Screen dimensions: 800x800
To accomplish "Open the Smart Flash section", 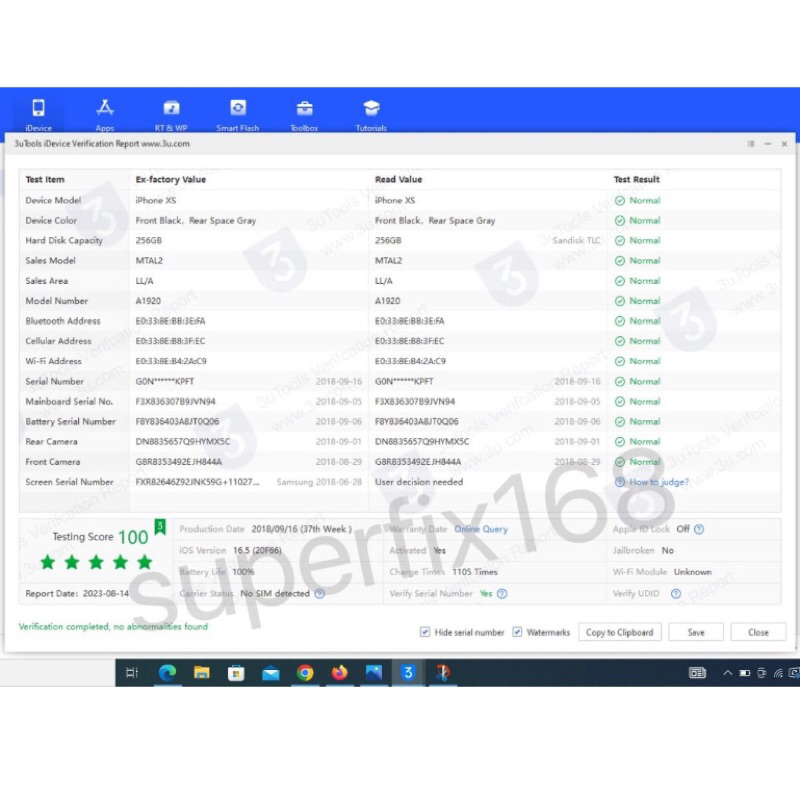I will 238,108.
